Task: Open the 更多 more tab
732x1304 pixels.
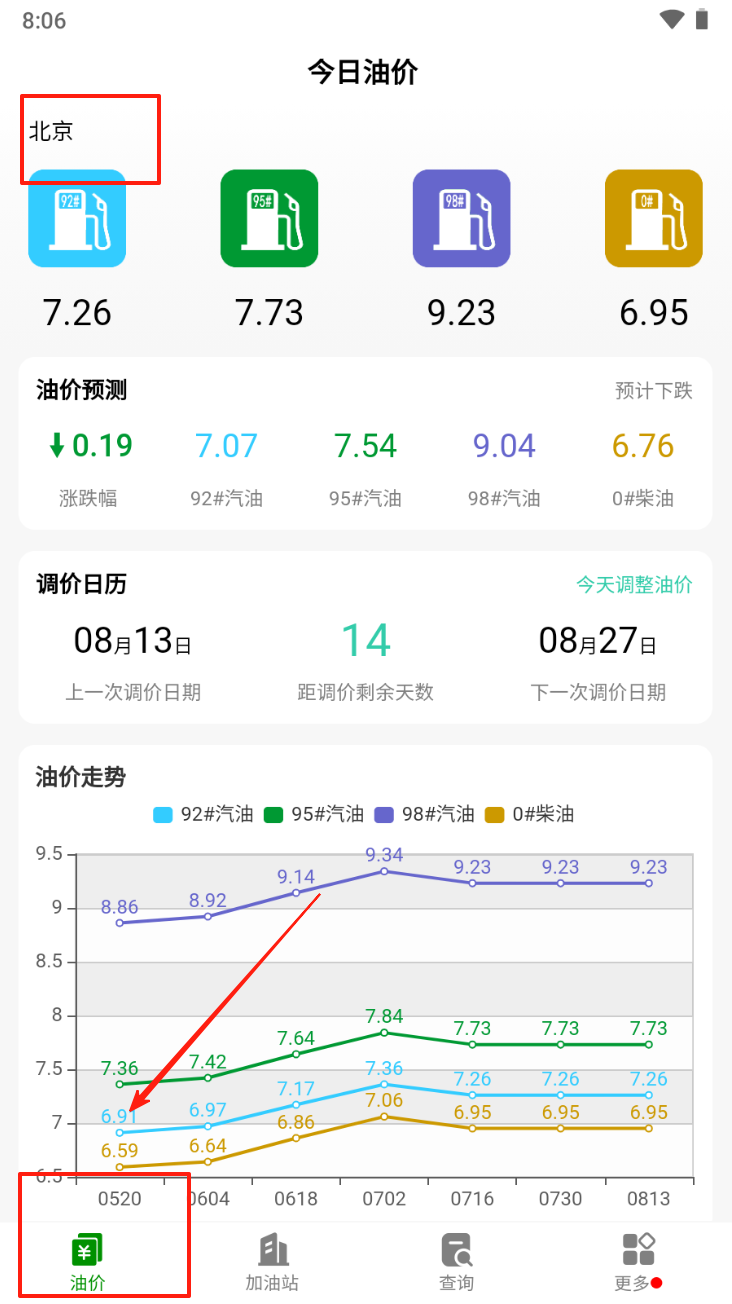Action: 637,1262
